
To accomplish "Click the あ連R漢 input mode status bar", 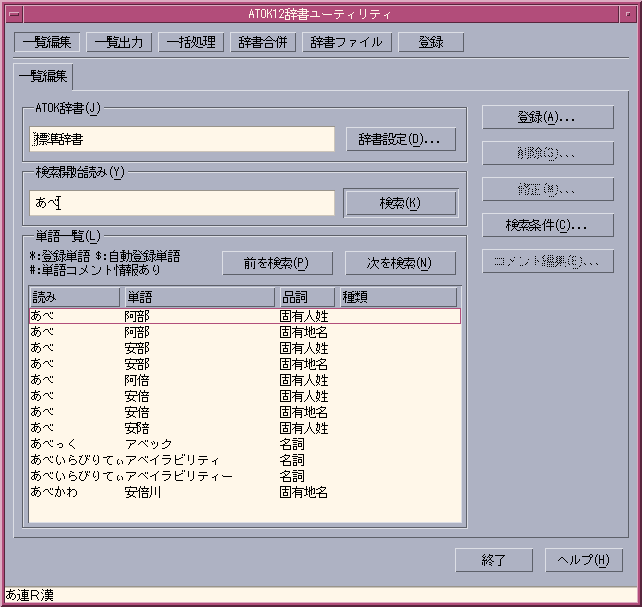I will (321, 594).
